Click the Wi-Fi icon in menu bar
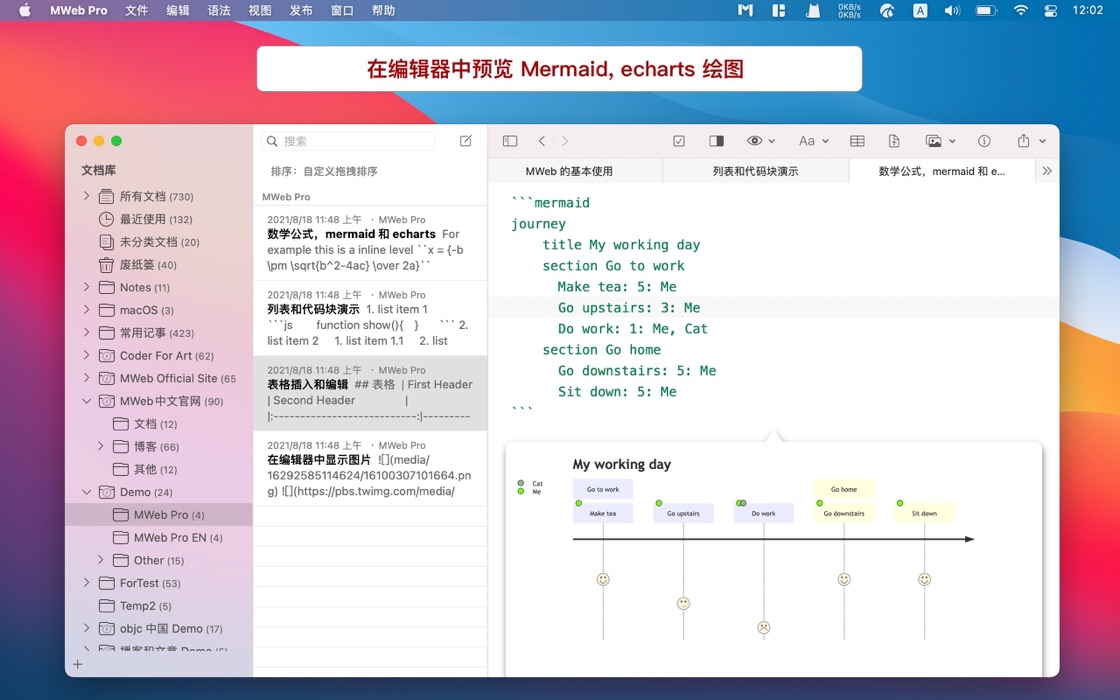Image resolution: width=1120 pixels, height=700 pixels. click(1021, 10)
